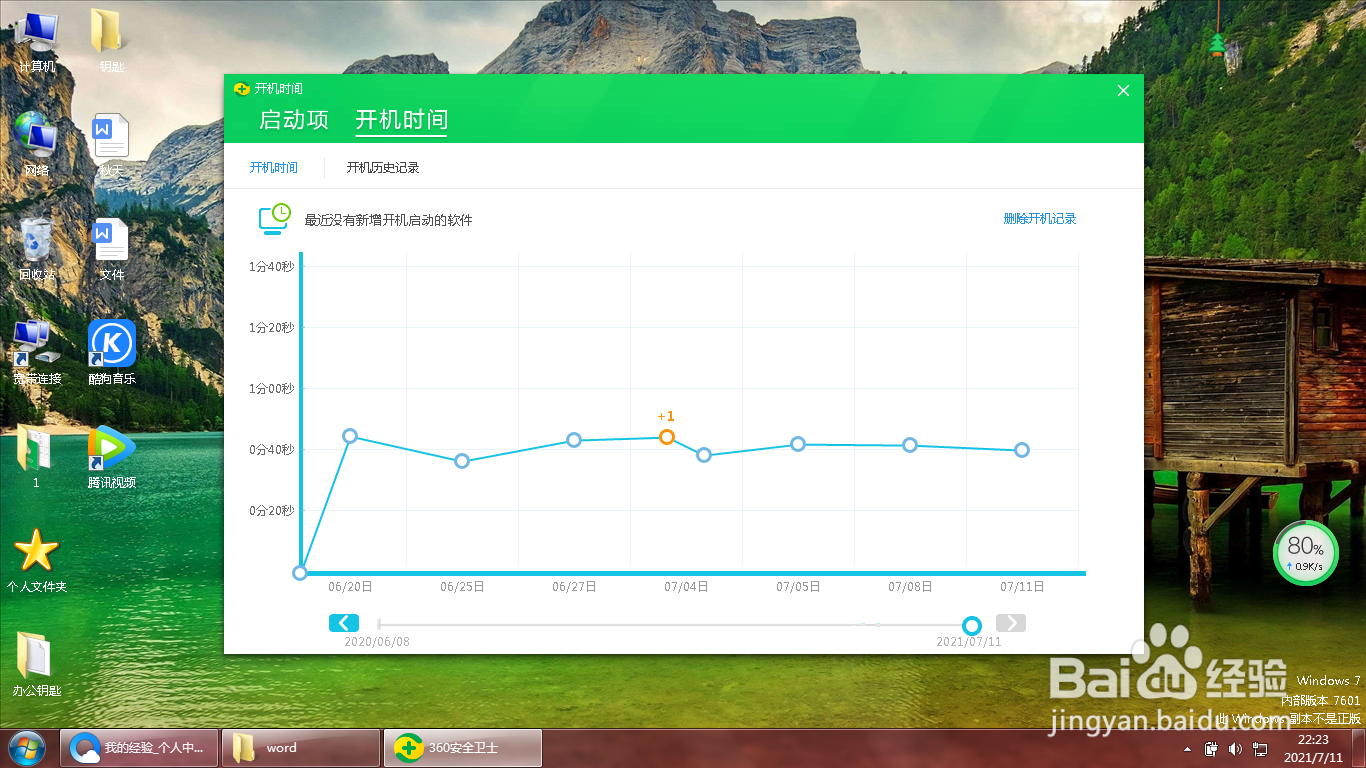Image resolution: width=1366 pixels, height=768 pixels.
Task: Click the 0分20秒 axis label
Action: coord(271,510)
